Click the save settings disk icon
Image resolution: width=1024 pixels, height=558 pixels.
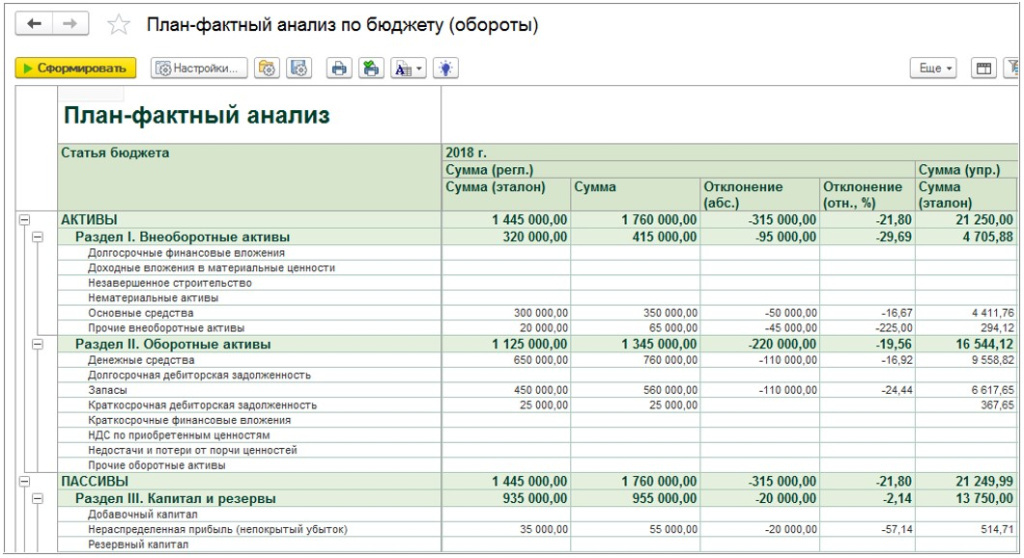click(298, 68)
